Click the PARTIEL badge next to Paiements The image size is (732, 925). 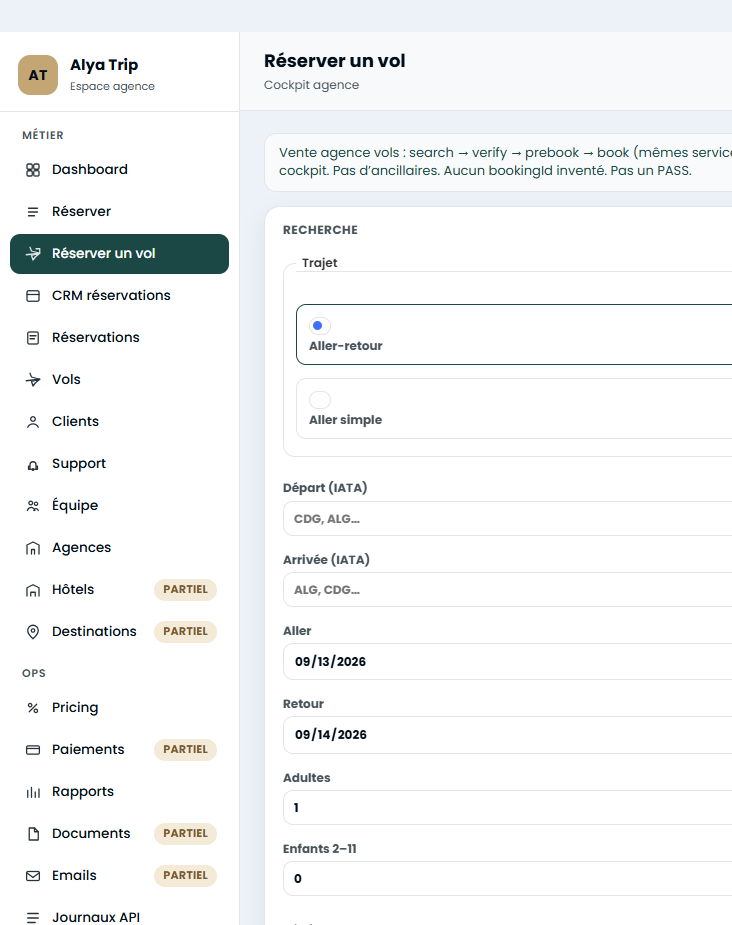click(x=185, y=749)
